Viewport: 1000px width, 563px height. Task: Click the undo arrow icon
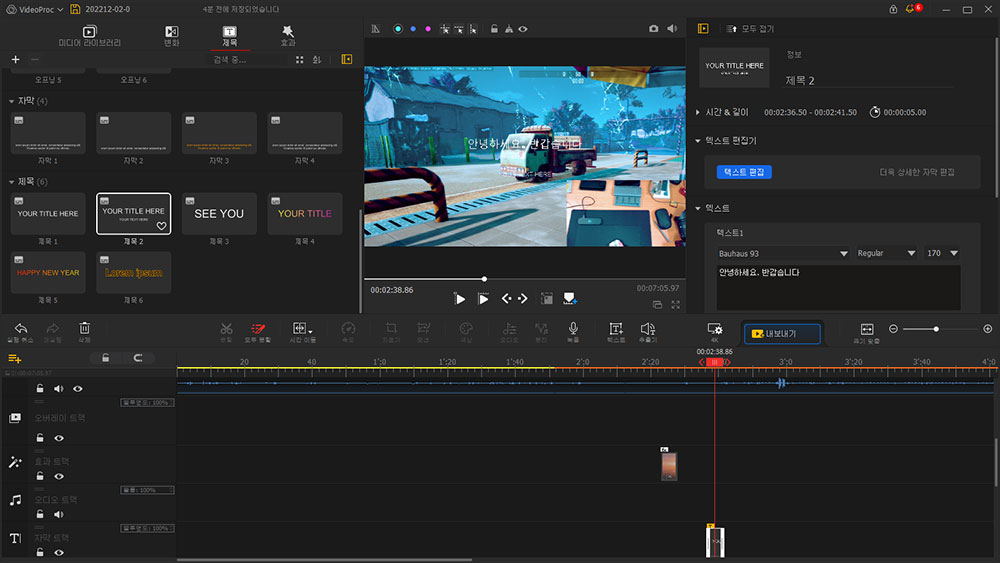pos(21,328)
